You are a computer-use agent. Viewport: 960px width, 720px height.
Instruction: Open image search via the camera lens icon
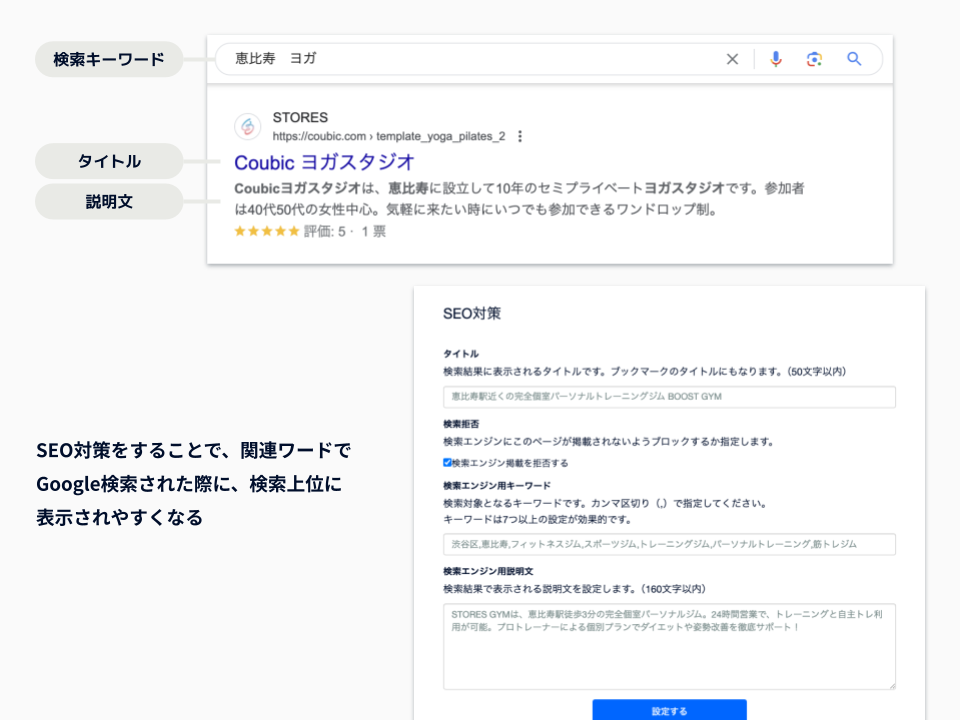(x=814, y=59)
